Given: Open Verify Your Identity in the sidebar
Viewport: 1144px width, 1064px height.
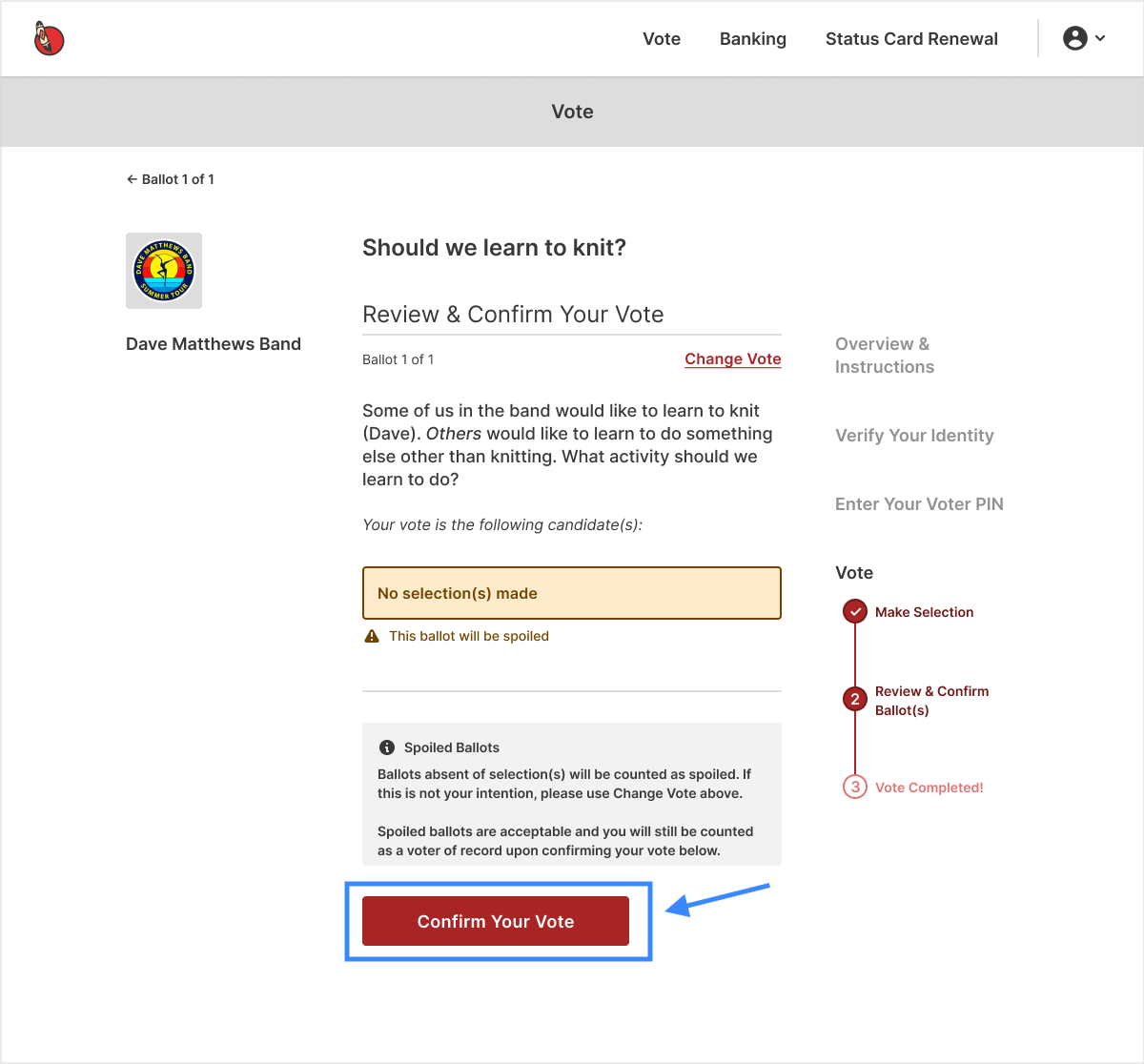Looking at the screenshot, I should pos(914,436).
